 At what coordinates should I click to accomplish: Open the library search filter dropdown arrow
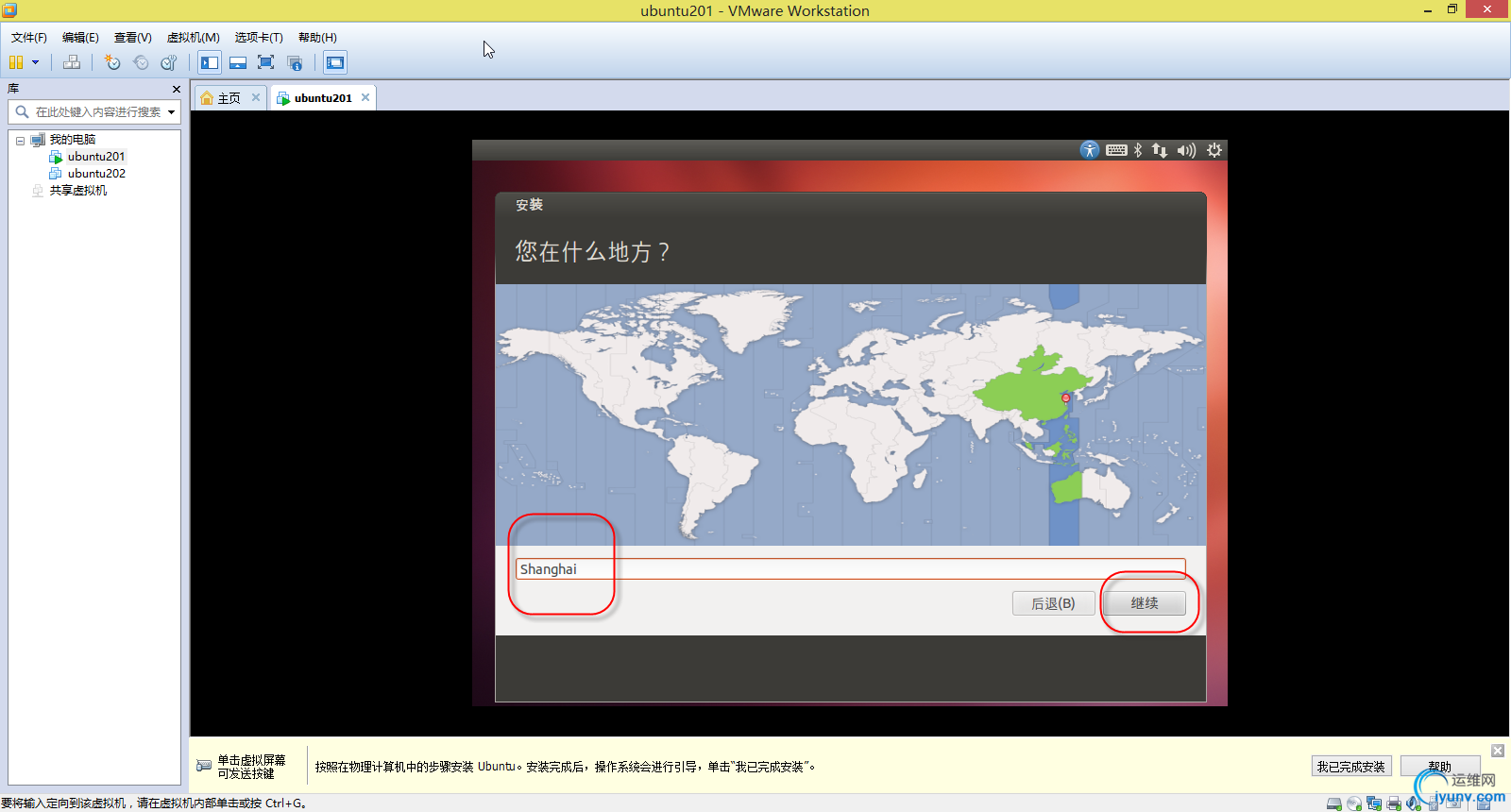pos(172,111)
